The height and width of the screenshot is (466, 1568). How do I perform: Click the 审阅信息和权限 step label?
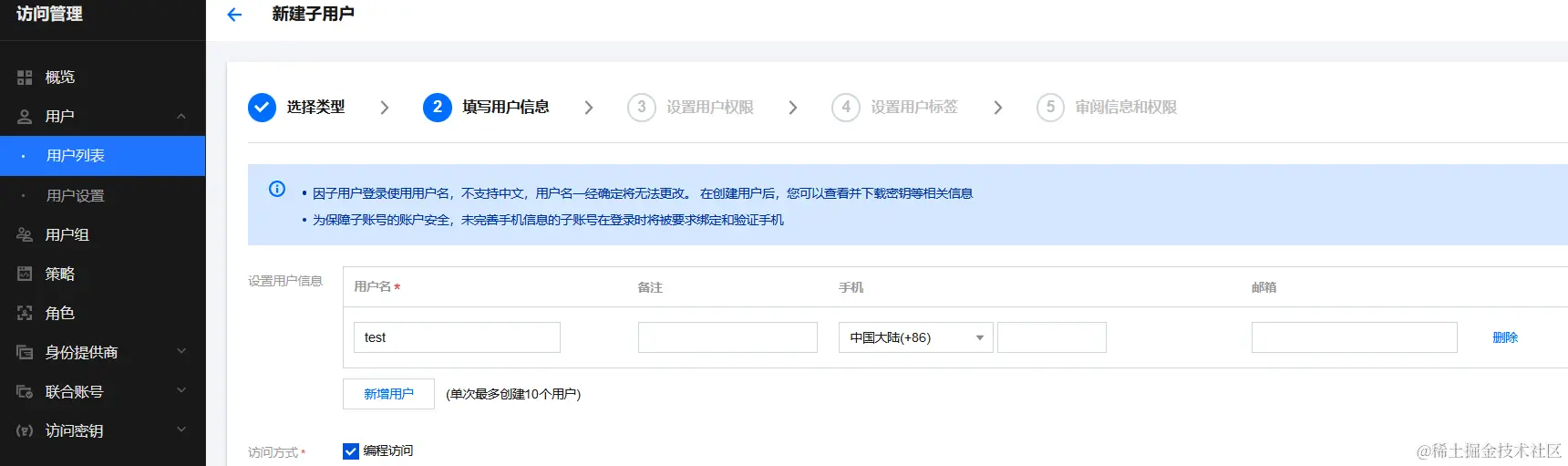[x=1126, y=107]
